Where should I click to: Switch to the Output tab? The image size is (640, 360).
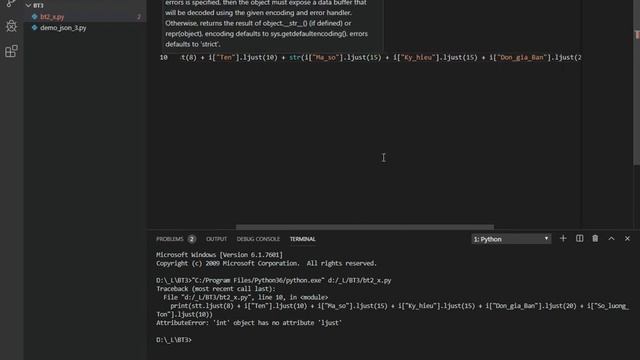[x=216, y=239]
